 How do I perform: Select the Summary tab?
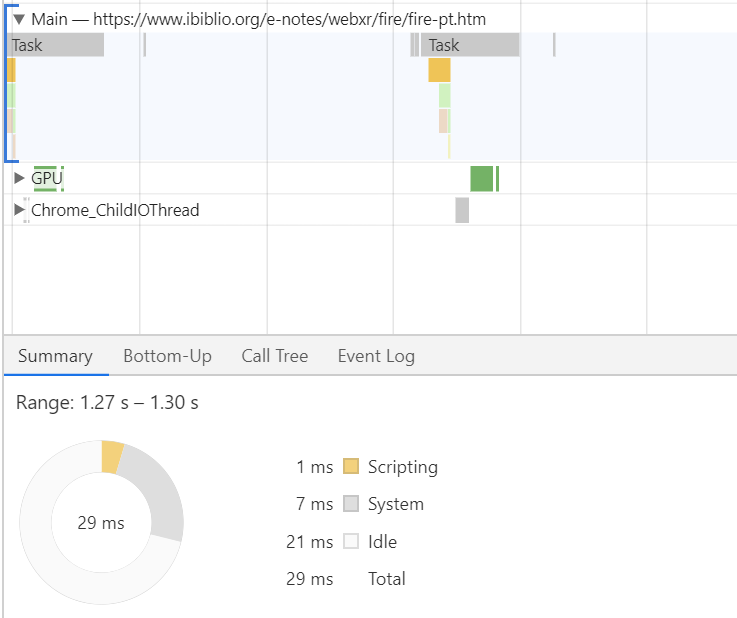click(55, 356)
